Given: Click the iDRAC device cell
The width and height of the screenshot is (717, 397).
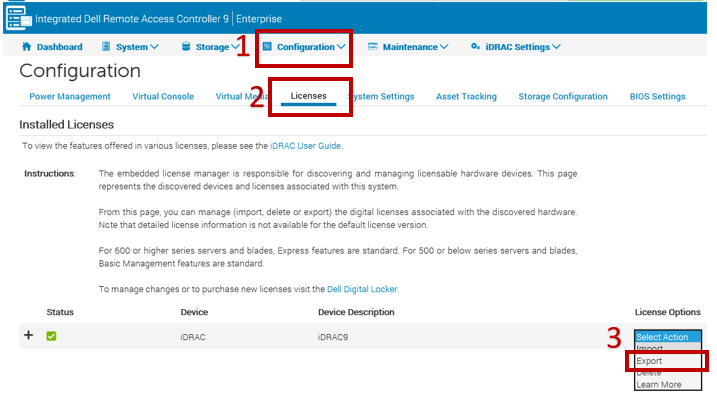Looking at the screenshot, I should pos(193,337).
